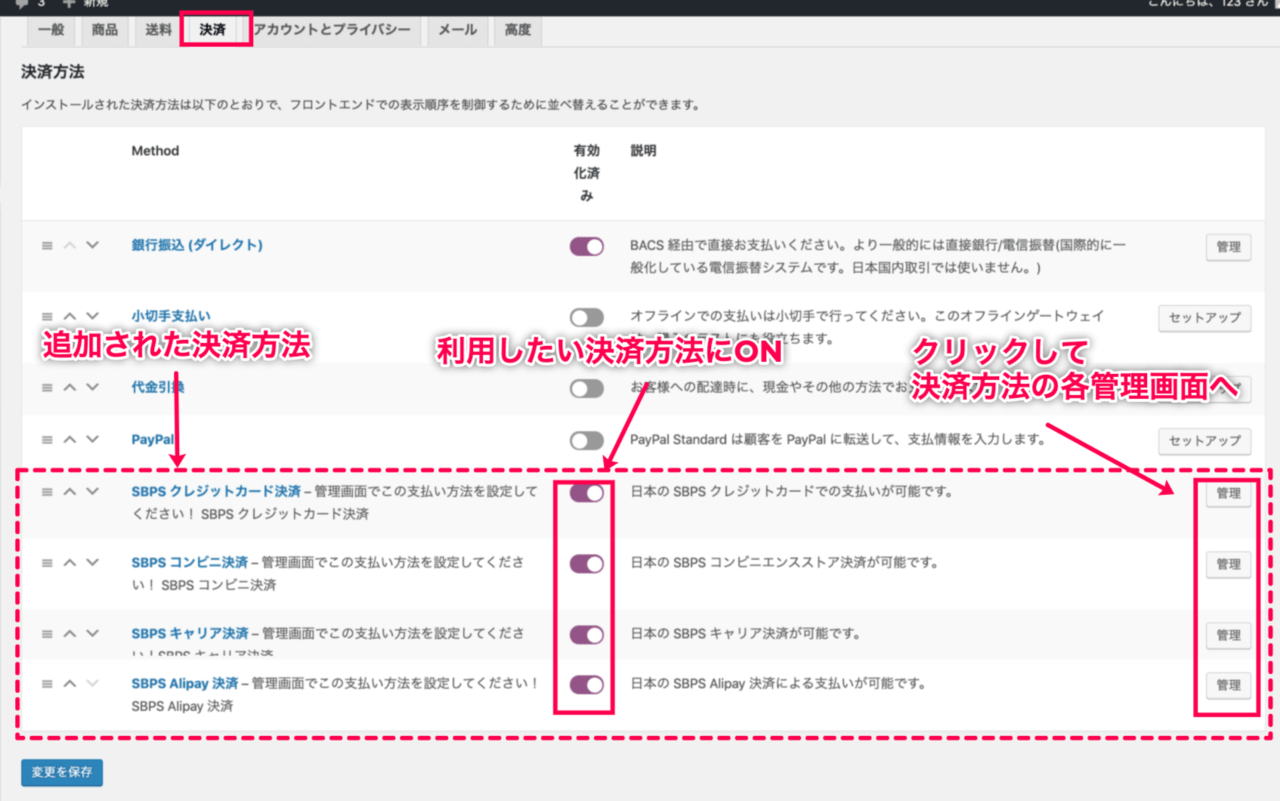Open the 高度 tab

tap(518, 30)
